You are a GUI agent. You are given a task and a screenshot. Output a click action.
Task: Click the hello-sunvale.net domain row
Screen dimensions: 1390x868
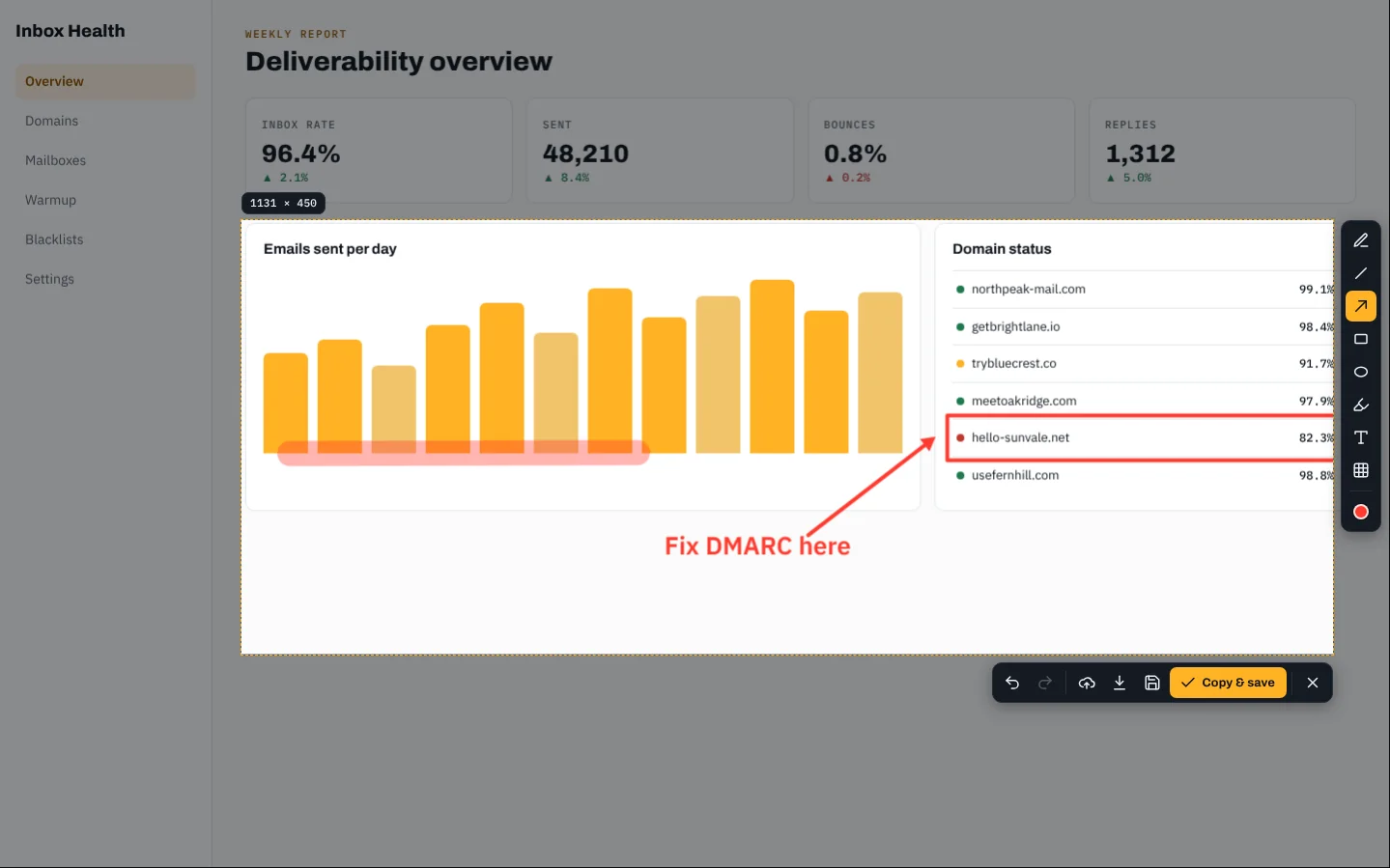click(x=1144, y=437)
